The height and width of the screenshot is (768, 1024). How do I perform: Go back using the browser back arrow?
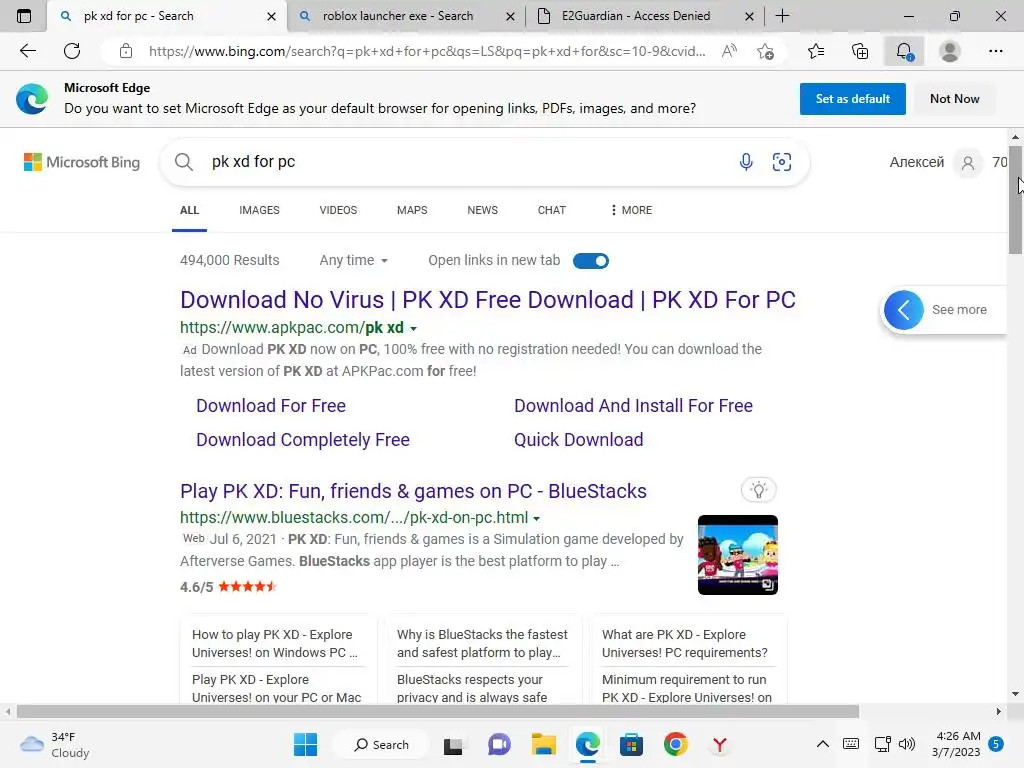[27, 51]
